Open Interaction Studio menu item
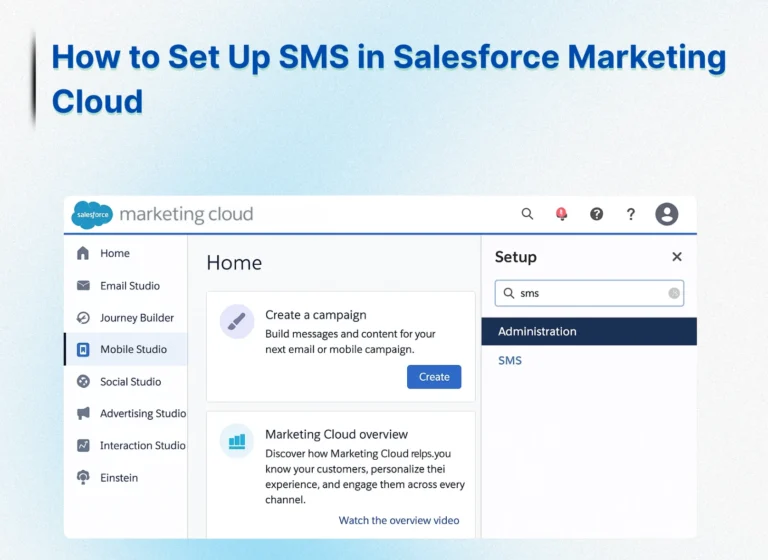 [x=125, y=445]
